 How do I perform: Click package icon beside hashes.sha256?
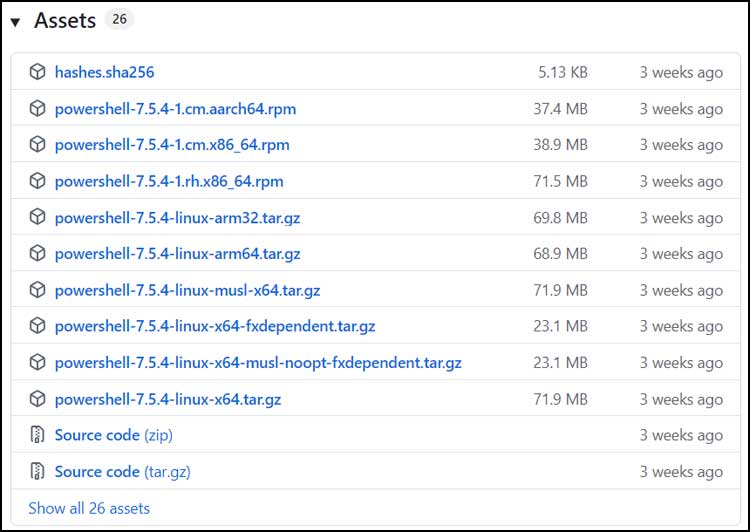pos(37,72)
